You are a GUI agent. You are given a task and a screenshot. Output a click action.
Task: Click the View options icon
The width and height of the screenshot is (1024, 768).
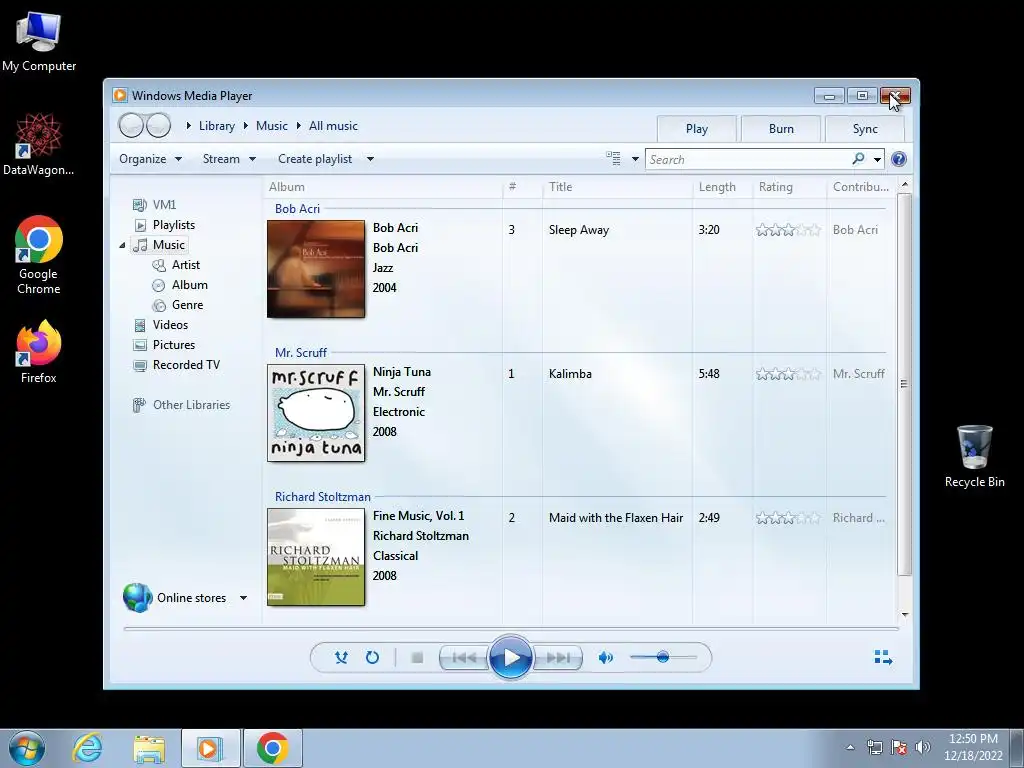point(613,159)
